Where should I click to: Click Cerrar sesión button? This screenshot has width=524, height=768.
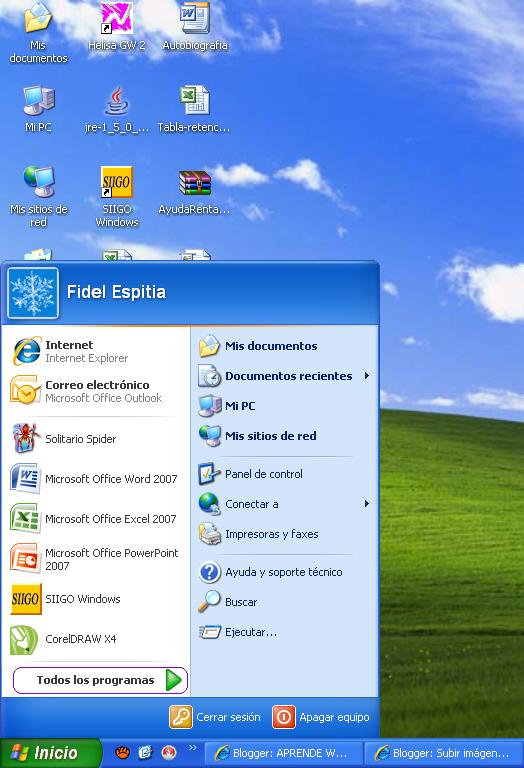pyautogui.click(x=215, y=717)
